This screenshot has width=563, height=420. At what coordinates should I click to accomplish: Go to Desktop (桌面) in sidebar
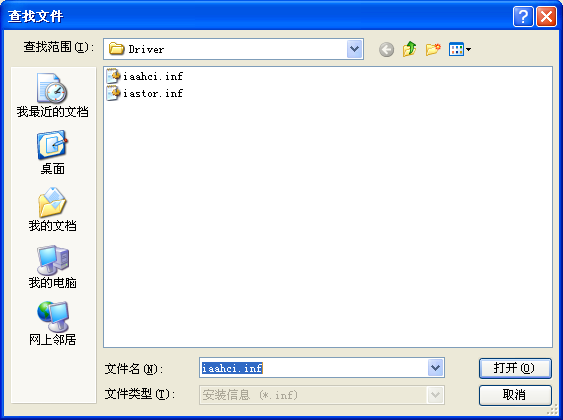coord(52,153)
